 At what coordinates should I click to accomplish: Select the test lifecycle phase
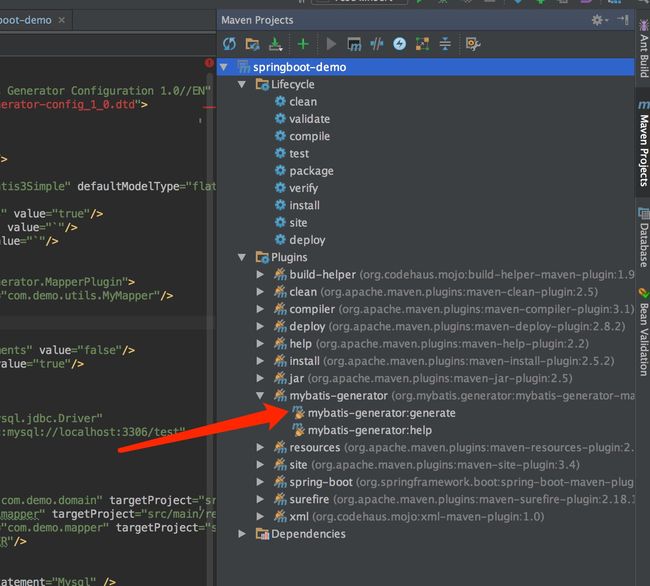click(x=299, y=154)
